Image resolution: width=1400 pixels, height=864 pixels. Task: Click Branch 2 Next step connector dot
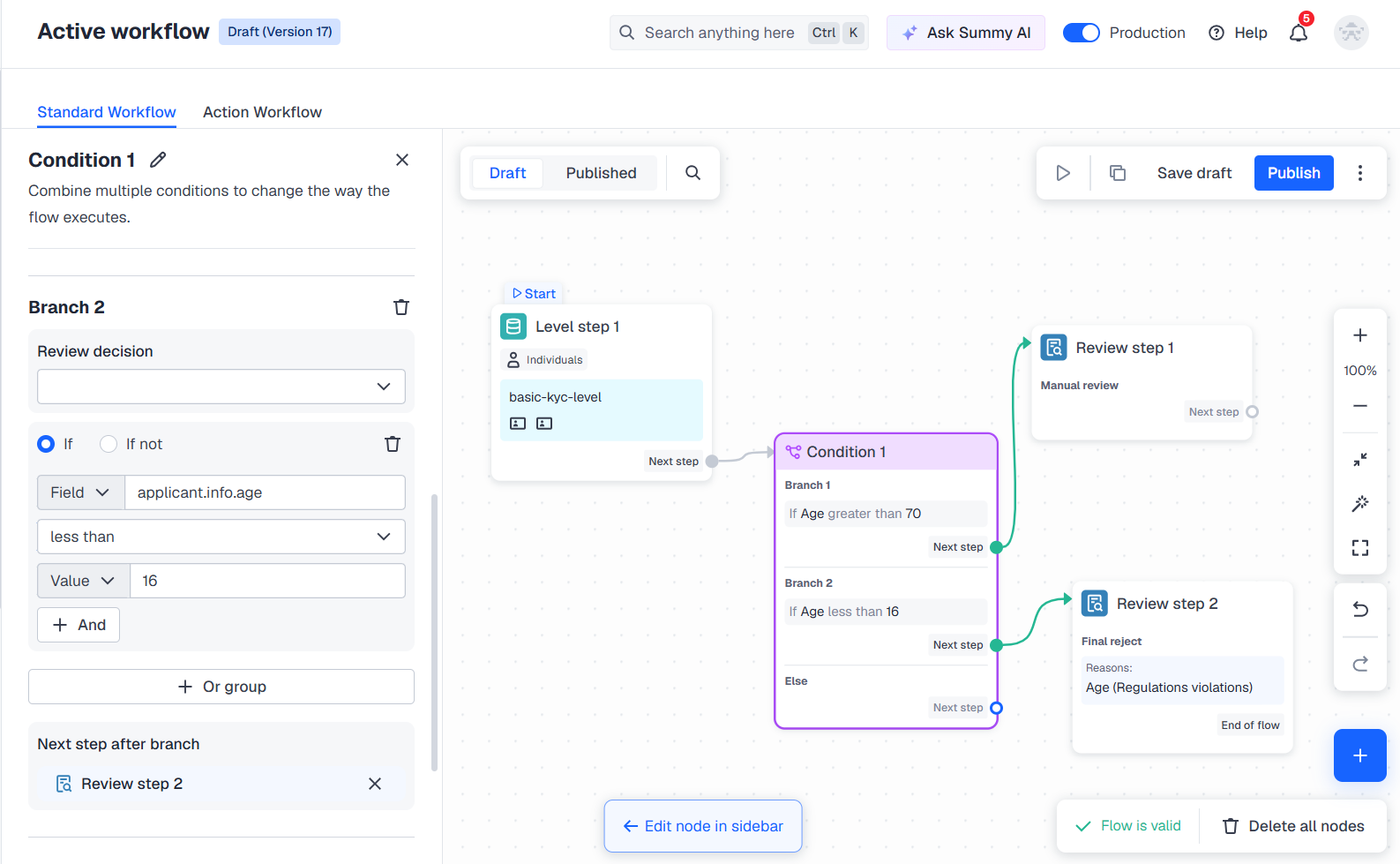996,645
